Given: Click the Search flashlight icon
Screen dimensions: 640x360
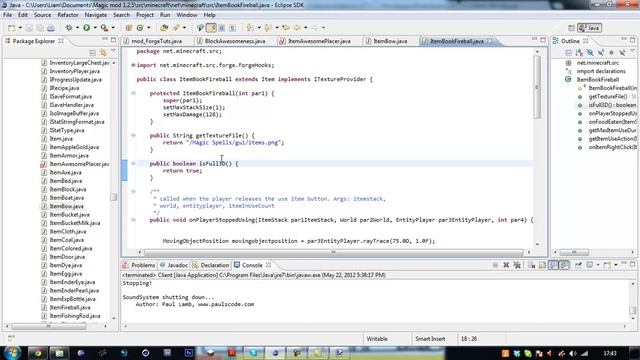Looking at the screenshot, I should pyautogui.click(x=176, y=28).
